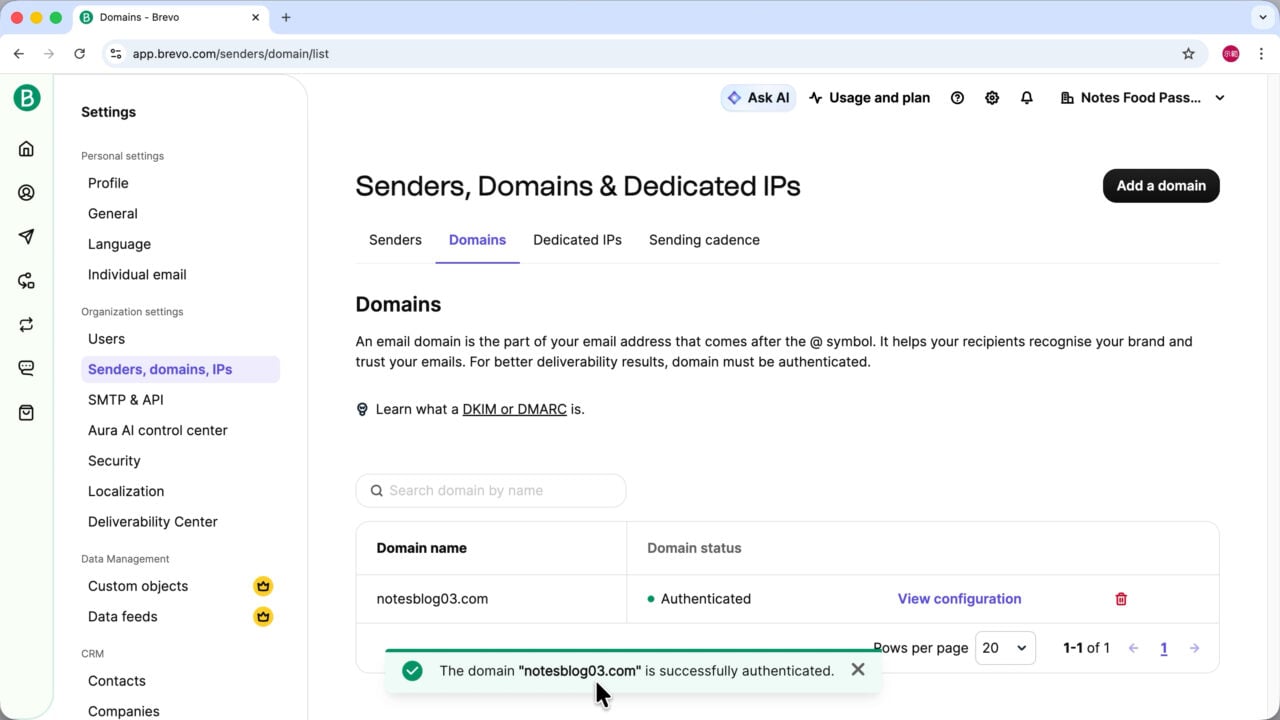The height and width of the screenshot is (720, 1280).
Task: Dismiss the success notification banner
Action: click(x=858, y=670)
